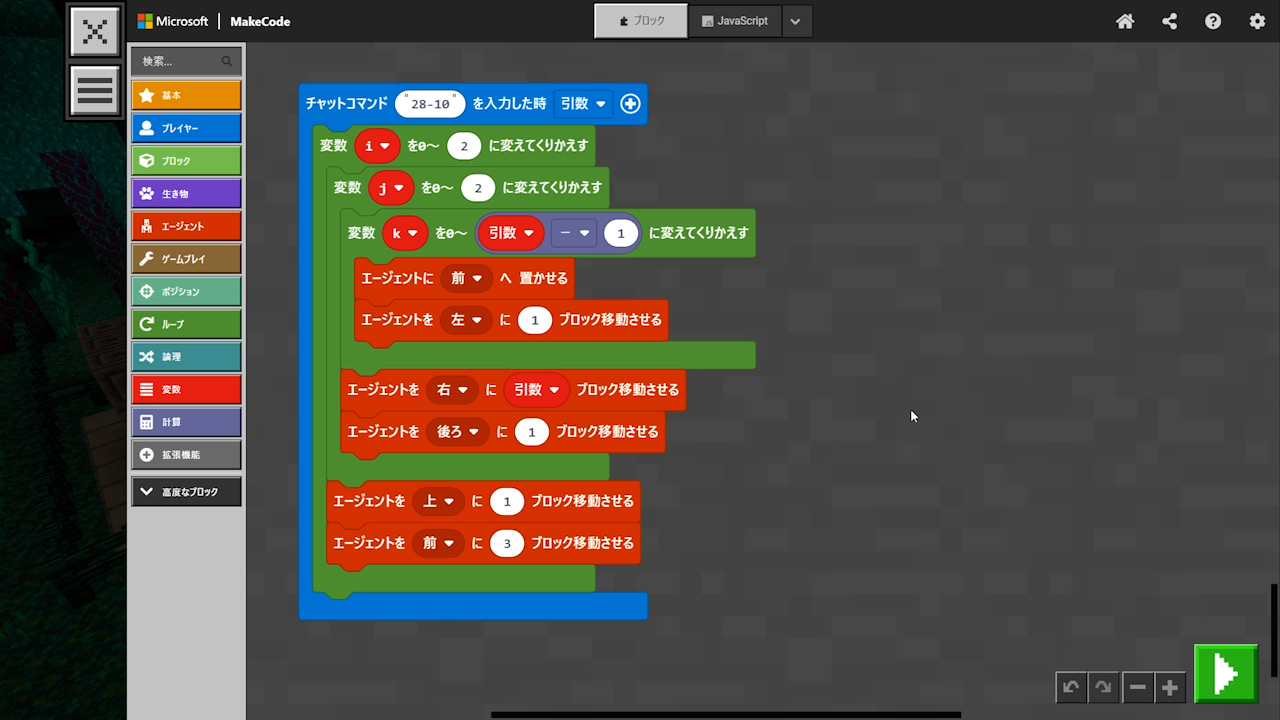Open the エージェント block category

186,226
